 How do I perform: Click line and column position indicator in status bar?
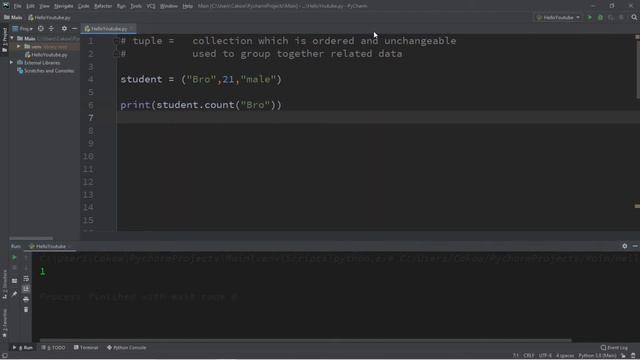pos(516,356)
